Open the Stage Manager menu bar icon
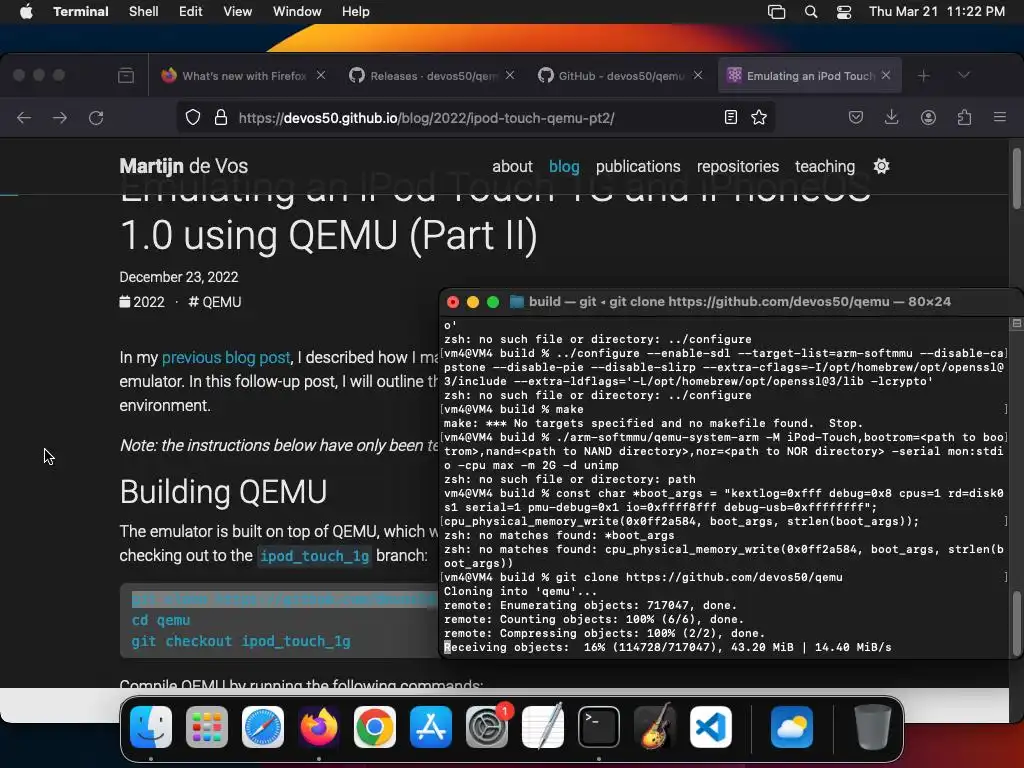Screen dimensions: 1024x768 tap(776, 11)
